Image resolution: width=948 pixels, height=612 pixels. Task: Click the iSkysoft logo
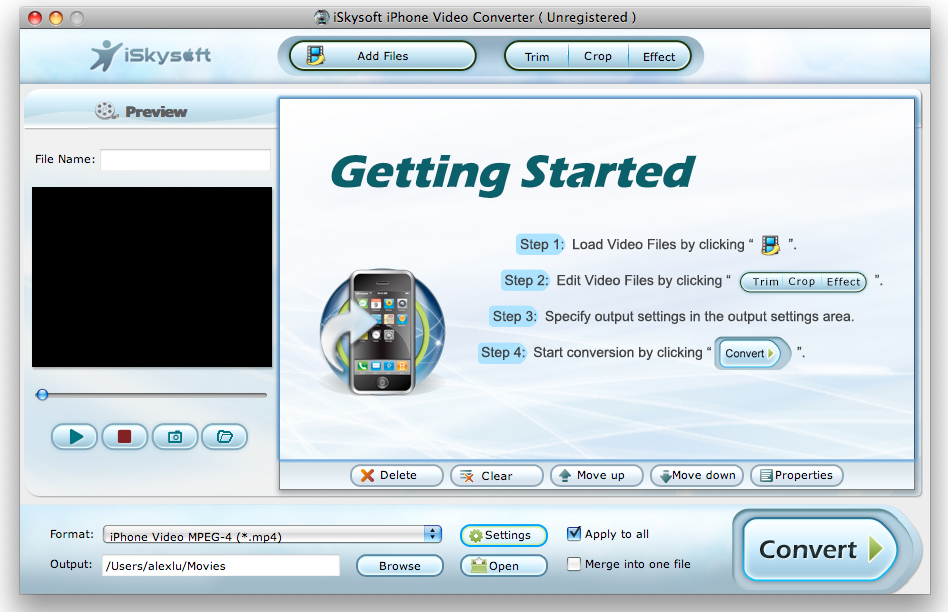151,56
